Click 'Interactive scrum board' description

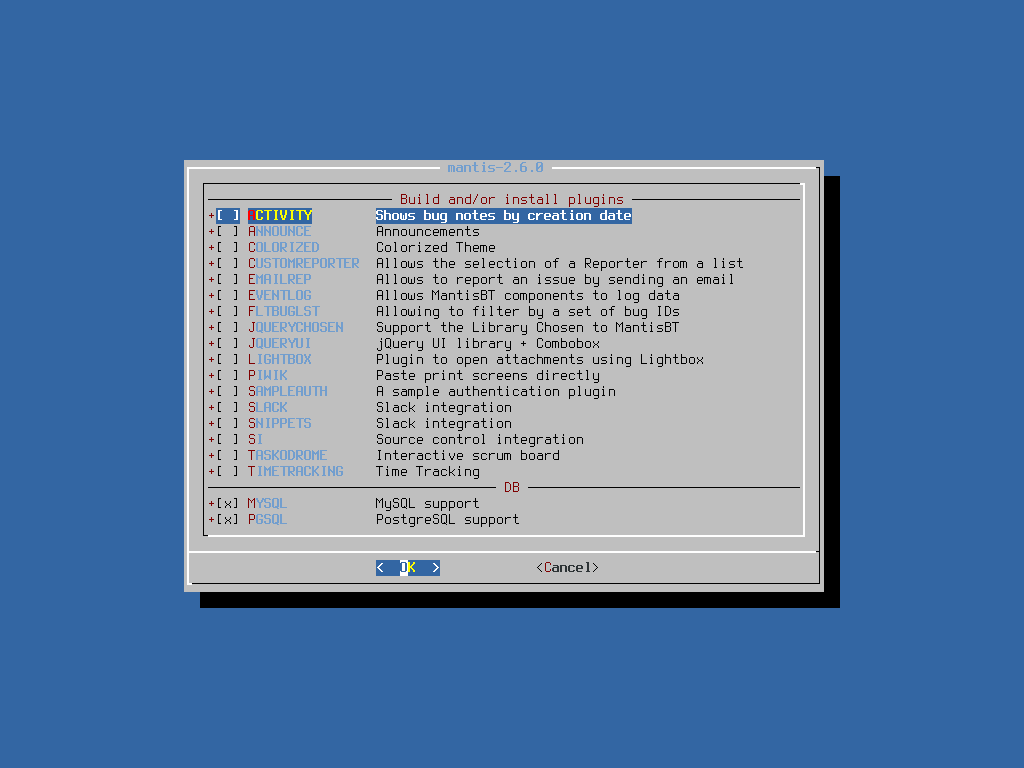[x=468, y=456]
